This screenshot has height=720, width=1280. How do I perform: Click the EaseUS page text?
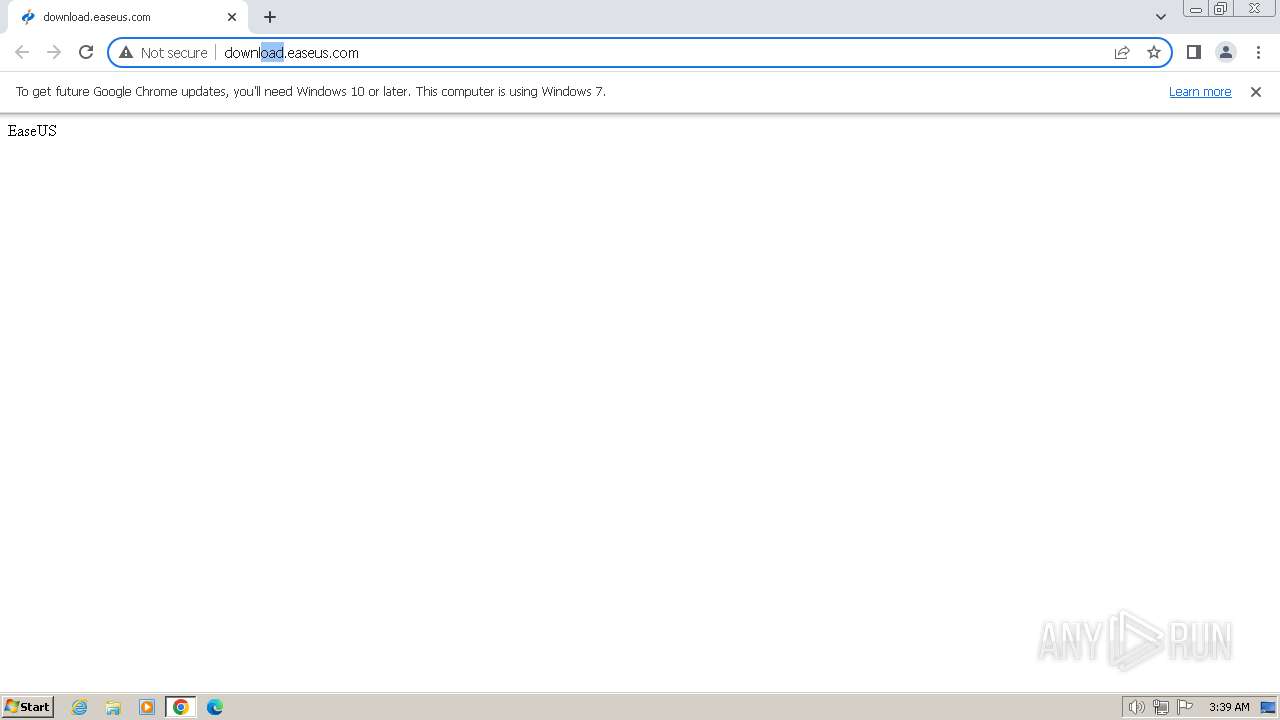(32, 131)
